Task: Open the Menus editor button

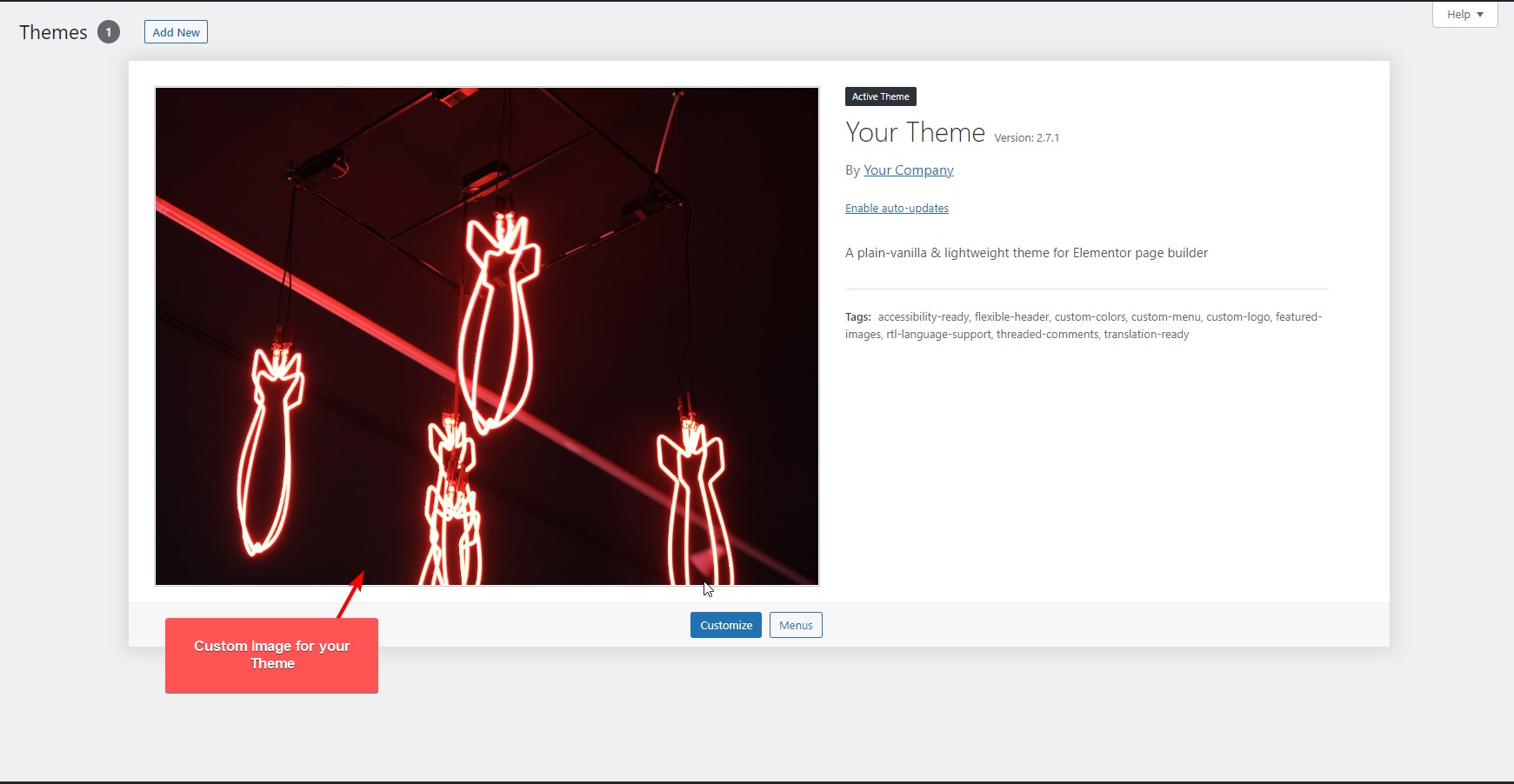Action: click(795, 624)
